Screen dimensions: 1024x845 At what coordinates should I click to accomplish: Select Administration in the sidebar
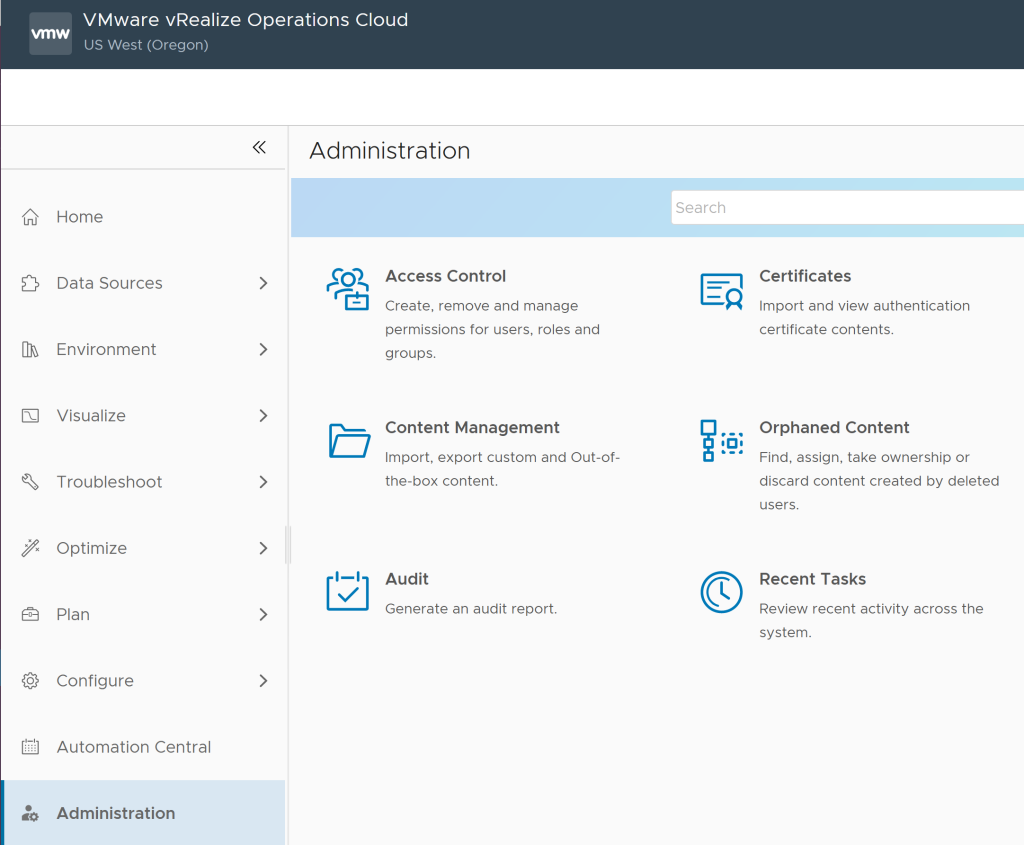coord(115,813)
